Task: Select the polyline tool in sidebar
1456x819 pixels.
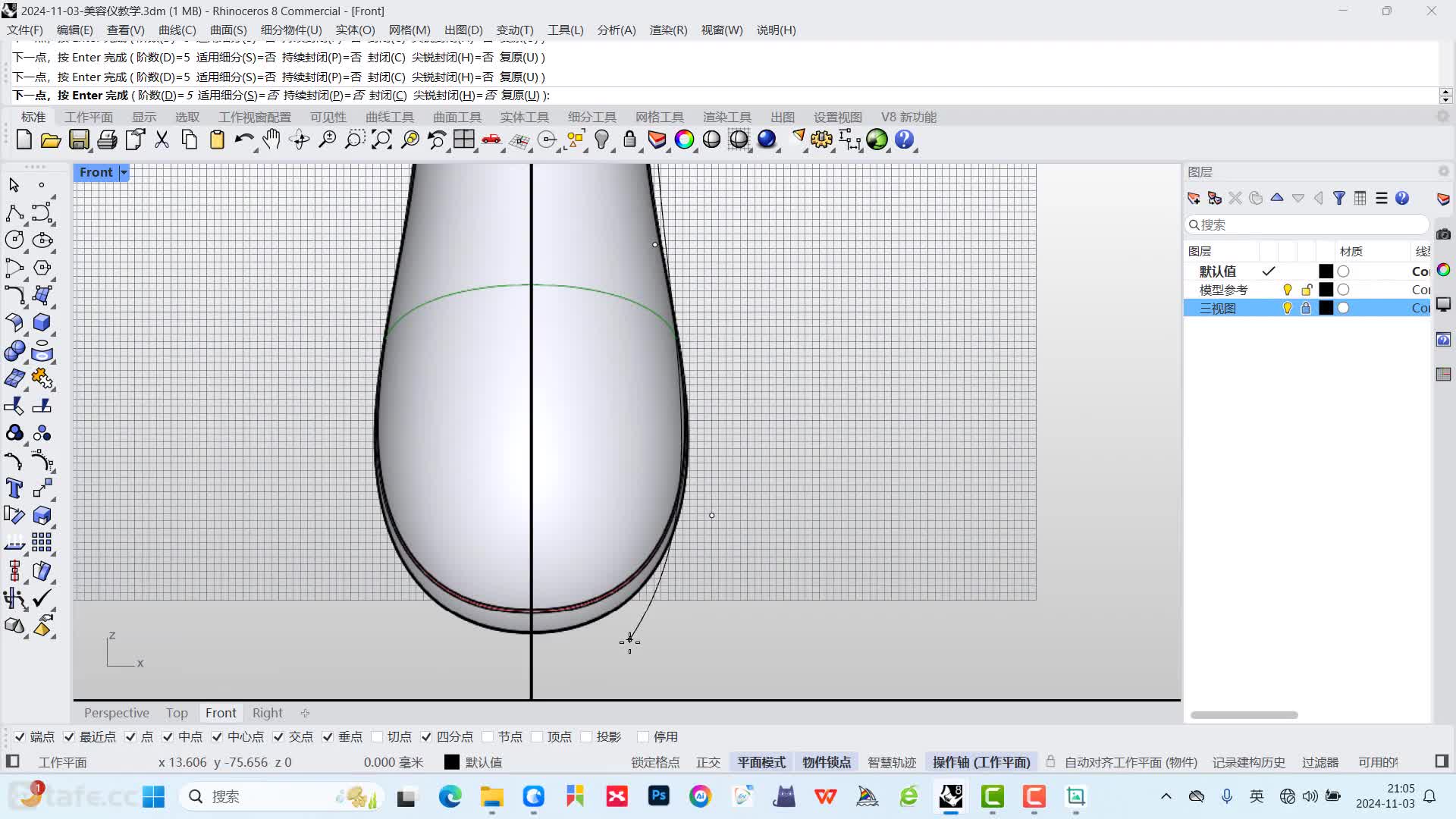Action: (x=14, y=213)
